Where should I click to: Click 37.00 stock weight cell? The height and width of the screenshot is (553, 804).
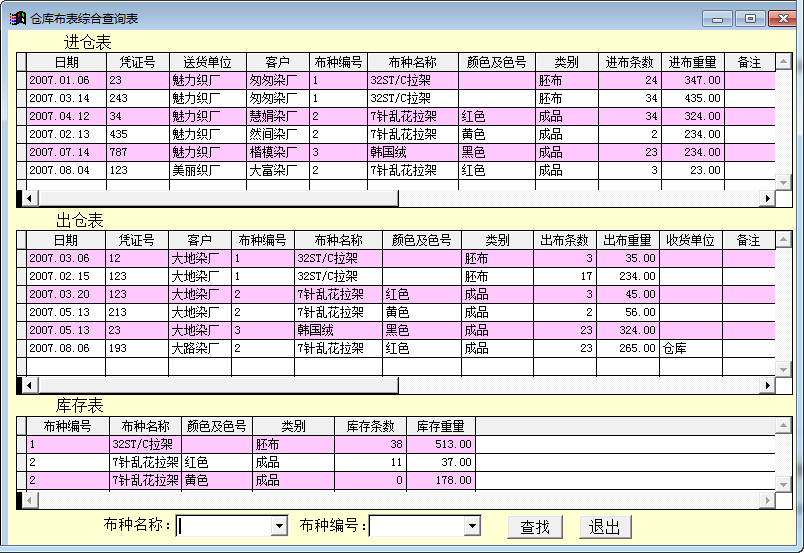(441, 462)
